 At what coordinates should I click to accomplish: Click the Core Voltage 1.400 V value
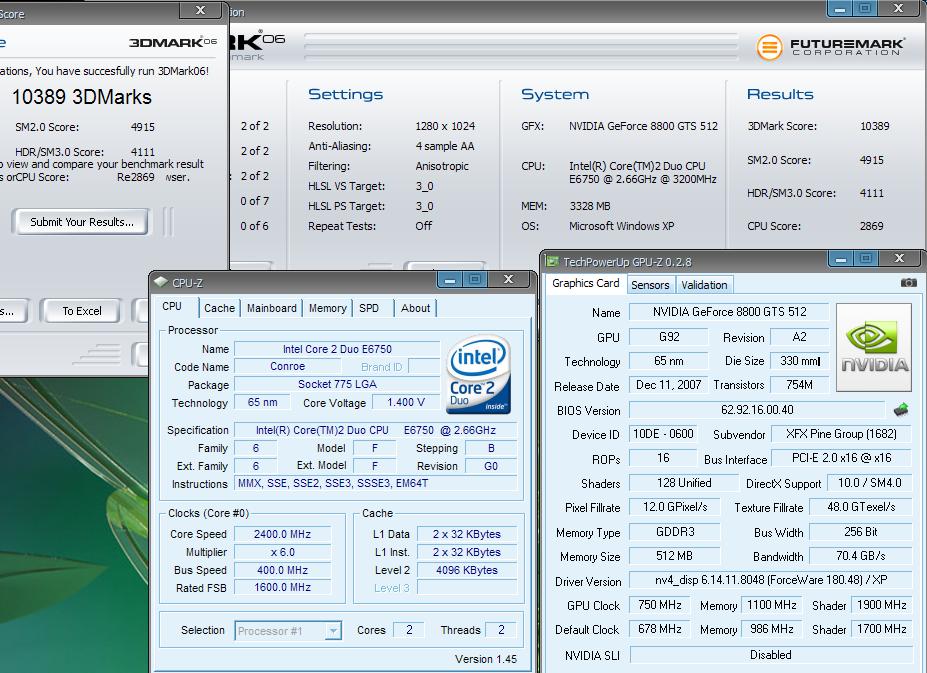tap(406, 402)
